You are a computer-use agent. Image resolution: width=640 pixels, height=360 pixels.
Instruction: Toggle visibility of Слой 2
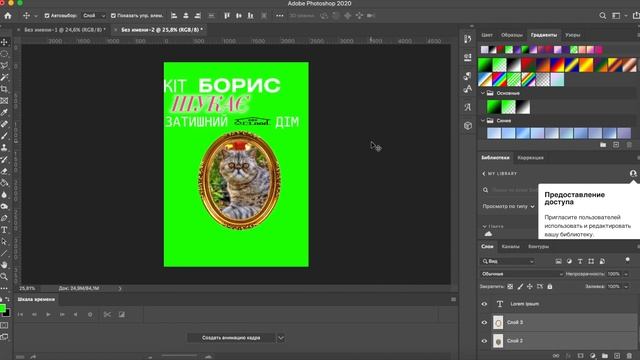click(484, 341)
